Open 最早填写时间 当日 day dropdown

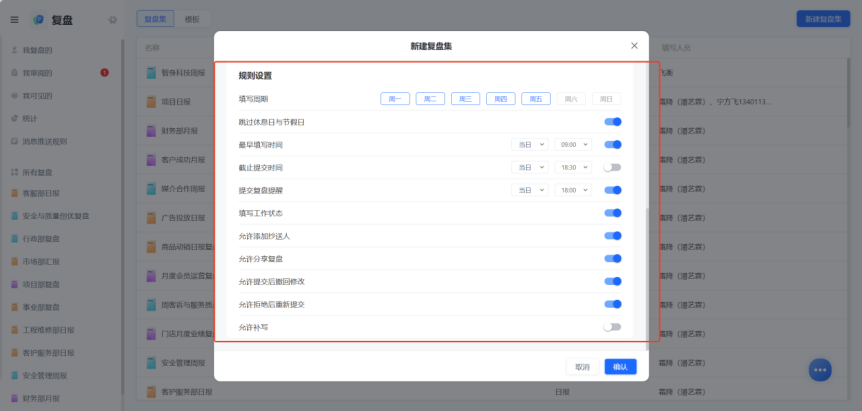point(530,145)
